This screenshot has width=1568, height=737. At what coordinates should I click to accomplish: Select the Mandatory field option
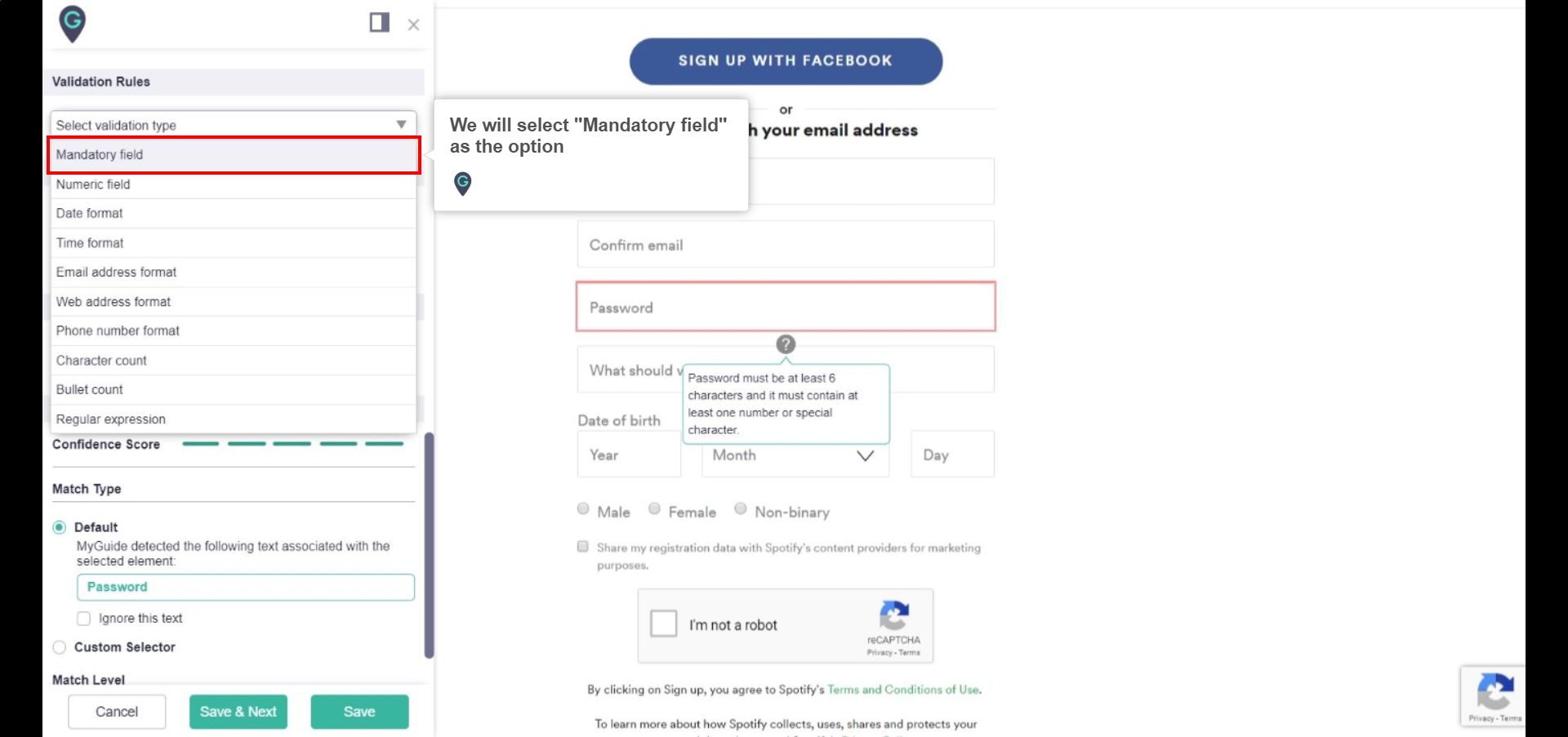(x=234, y=155)
